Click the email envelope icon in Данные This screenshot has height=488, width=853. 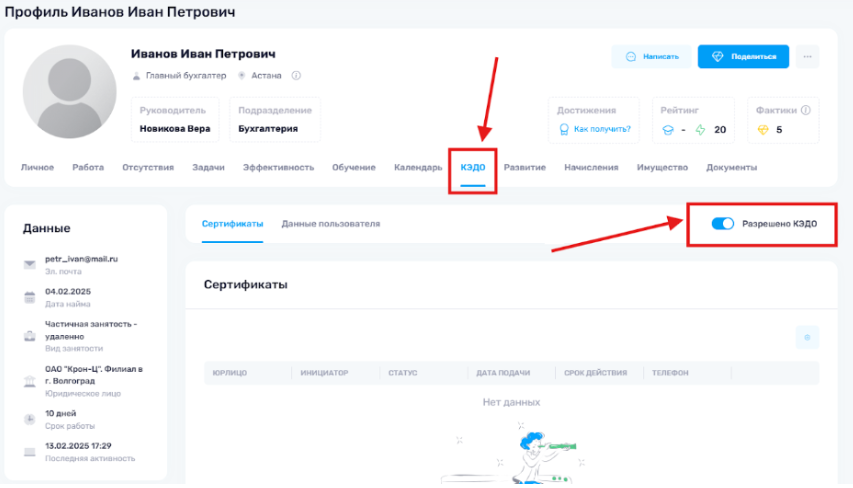[x=30, y=264]
